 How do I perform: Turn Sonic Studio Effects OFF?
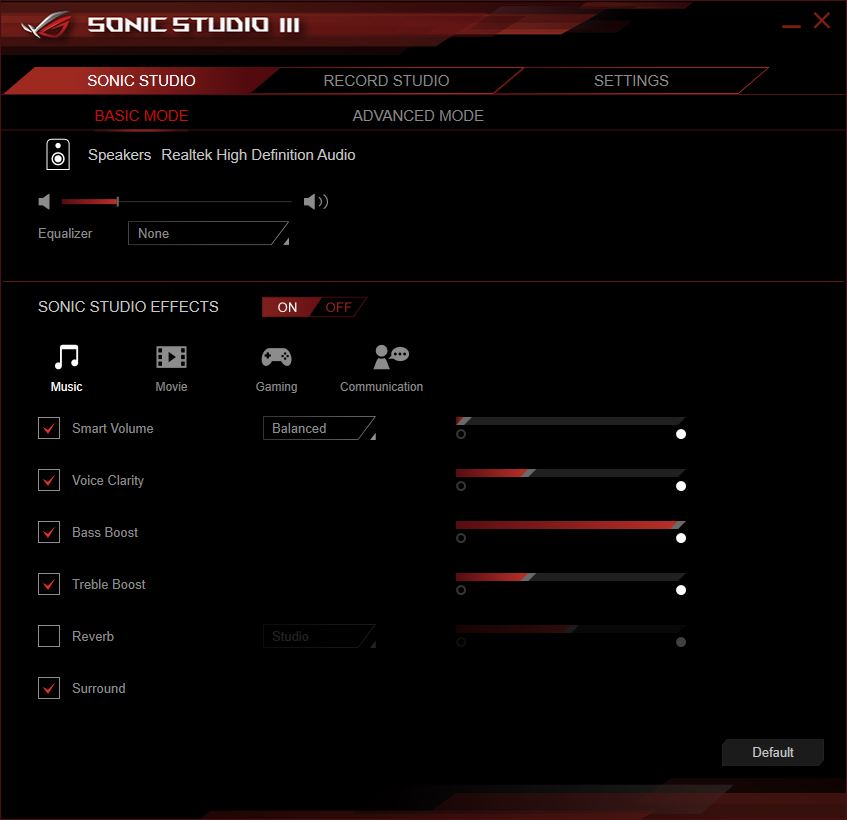(x=339, y=307)
